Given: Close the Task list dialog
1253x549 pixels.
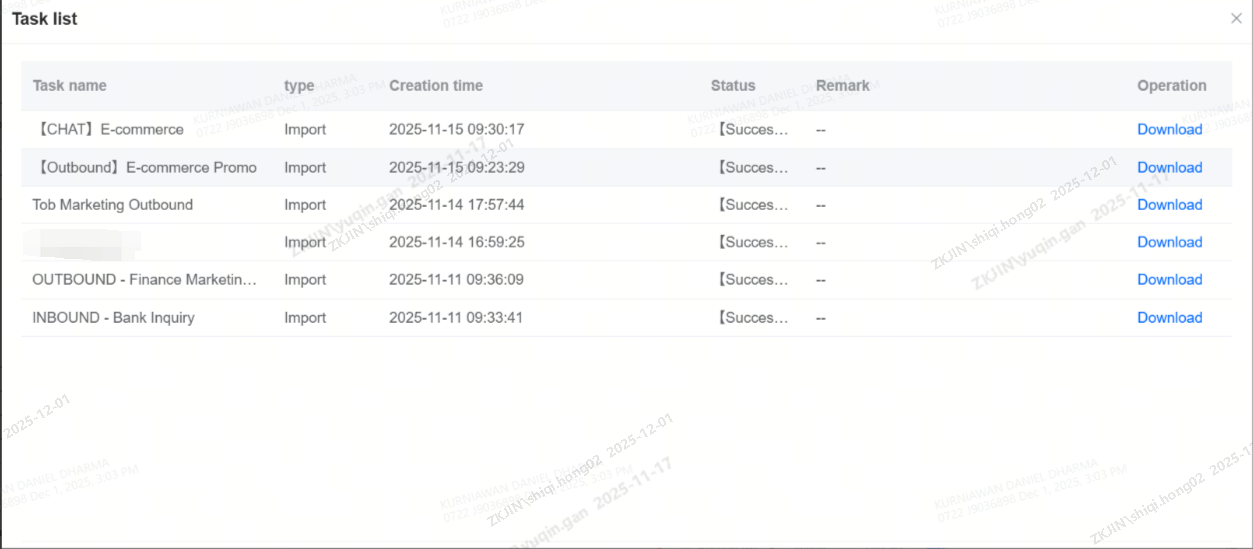Looking at the screenshot, I should coord(1236,19).
